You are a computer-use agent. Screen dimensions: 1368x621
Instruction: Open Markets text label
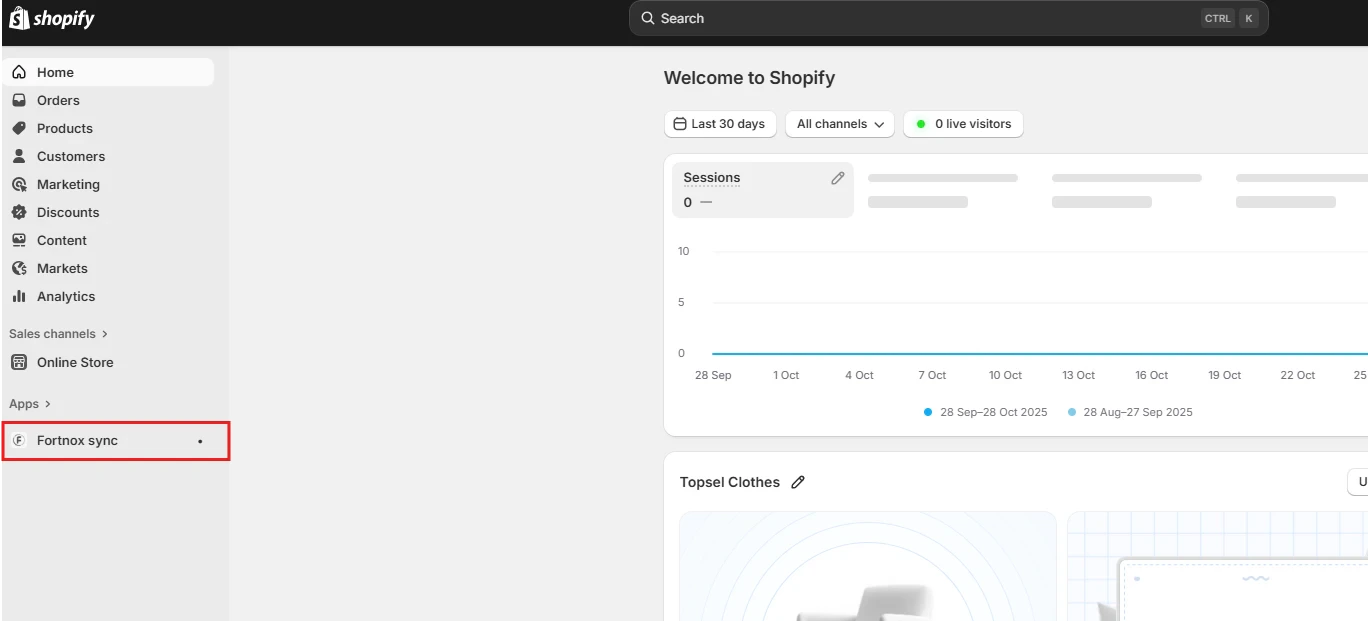click(62, 268)
